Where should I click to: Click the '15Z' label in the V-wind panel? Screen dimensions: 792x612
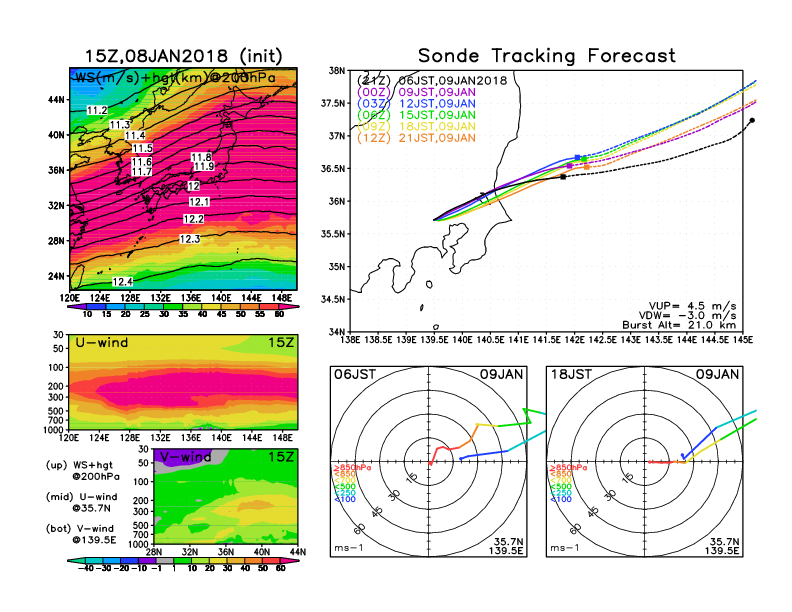tap(280, 457)
